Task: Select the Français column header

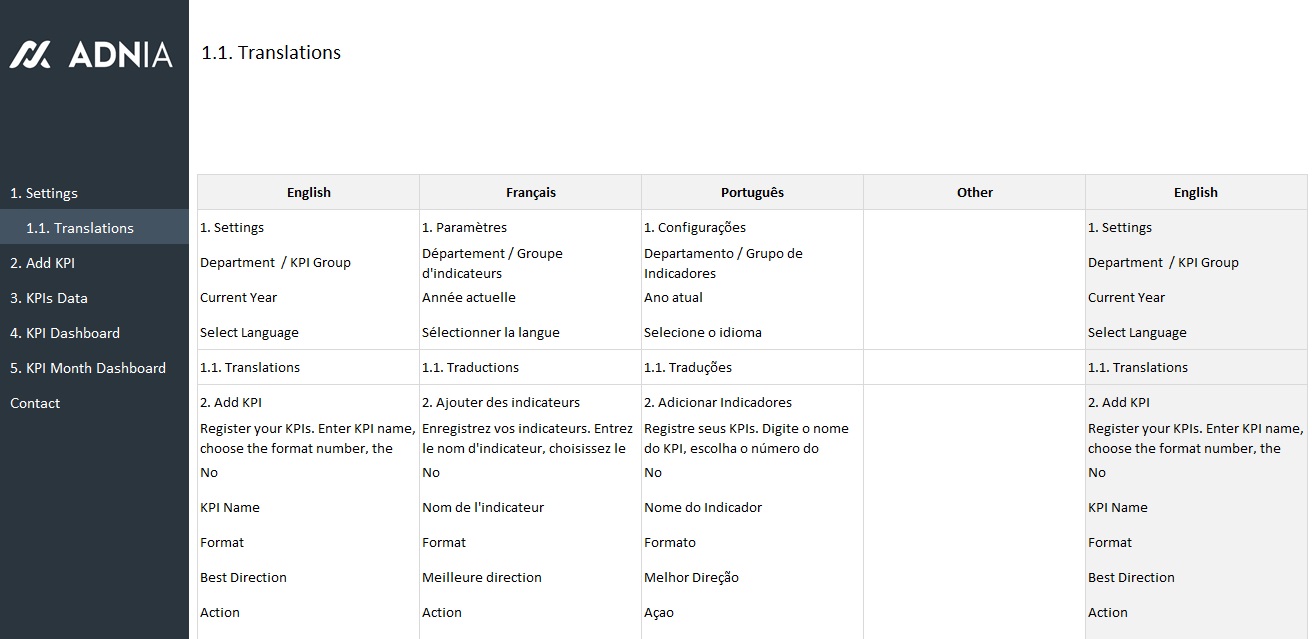Action: pos(530,192)
